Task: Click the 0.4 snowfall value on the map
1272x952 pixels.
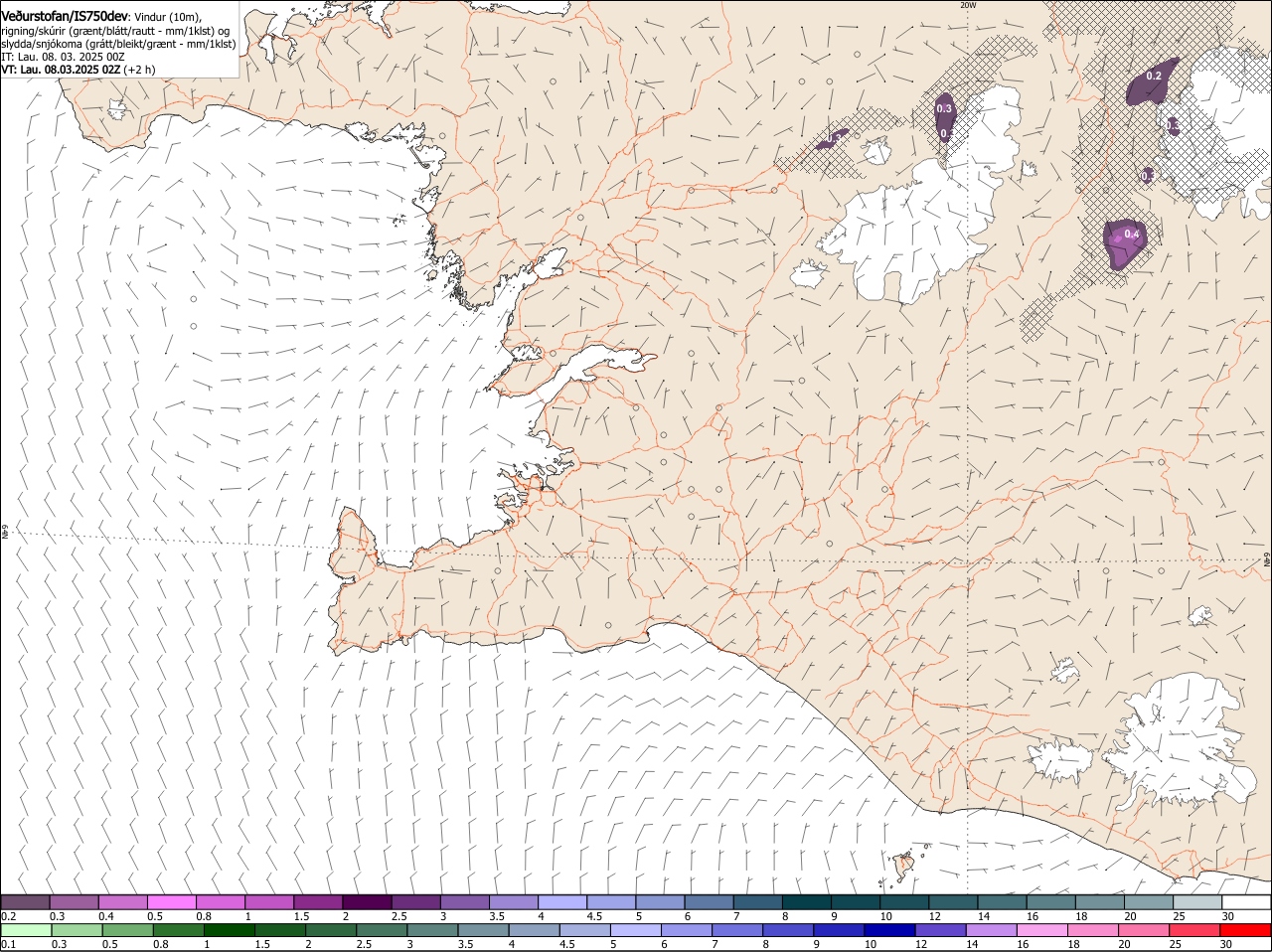Action: 1131,234
